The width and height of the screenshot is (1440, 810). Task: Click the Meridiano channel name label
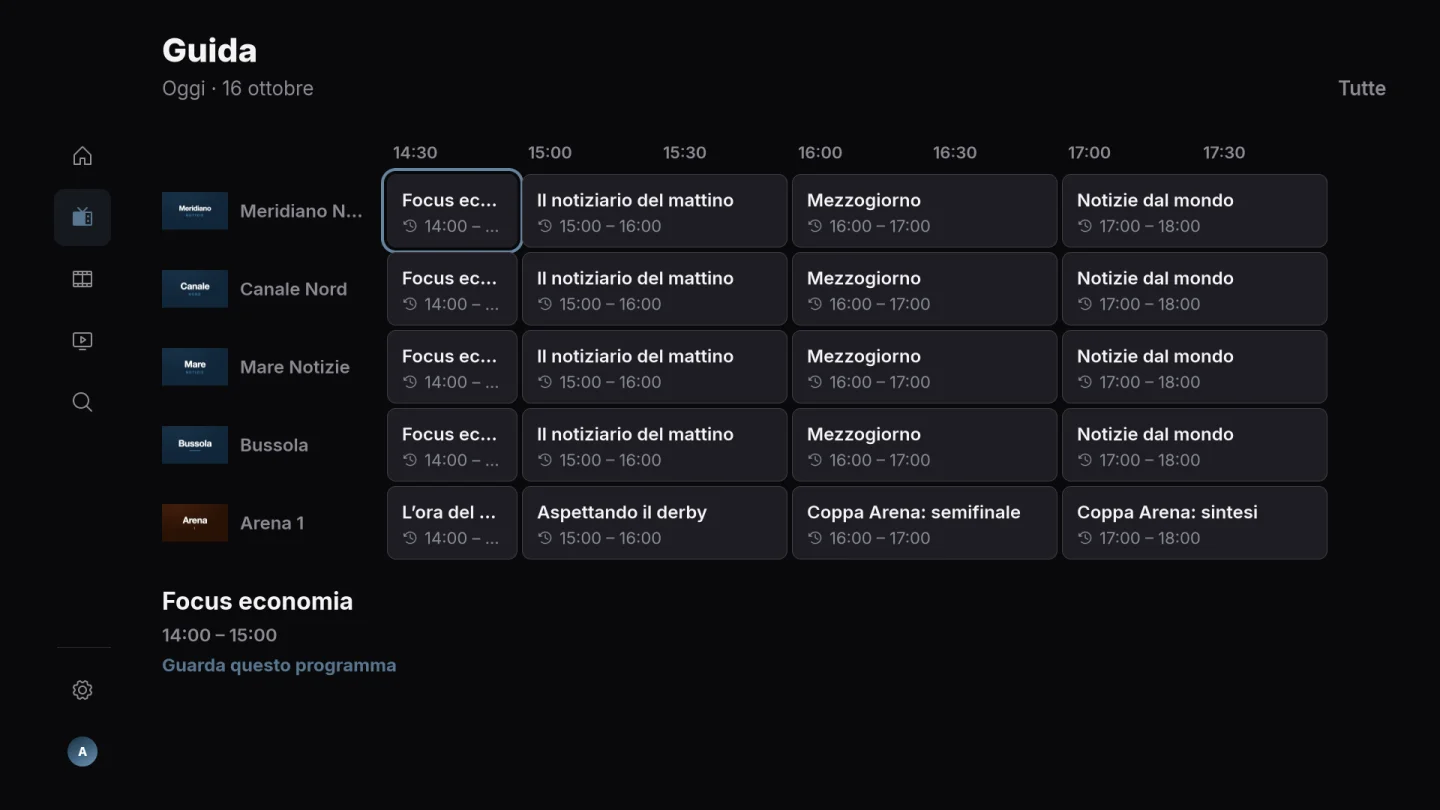coord(301,211)
